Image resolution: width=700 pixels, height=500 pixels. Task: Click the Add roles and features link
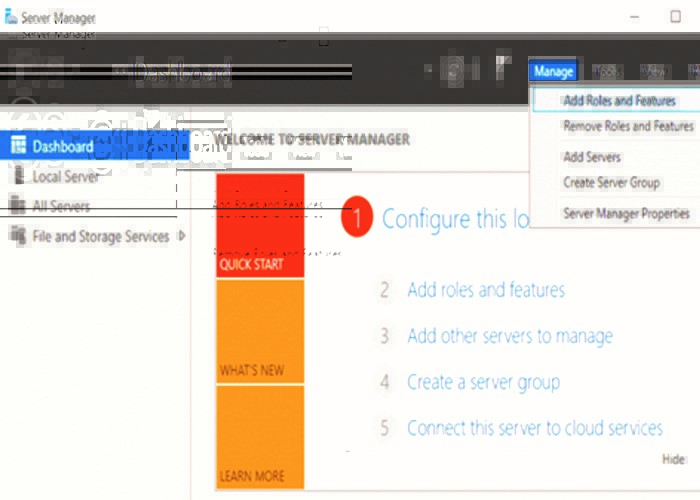(x=485, y=290)
